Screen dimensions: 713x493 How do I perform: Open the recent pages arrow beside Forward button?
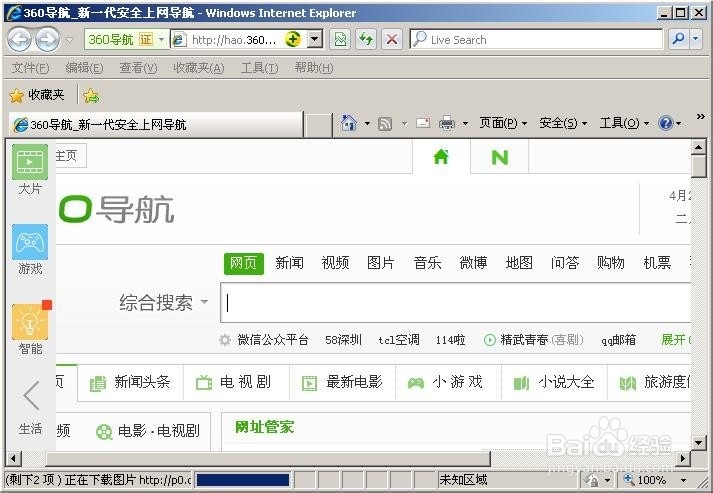[70, 40]
